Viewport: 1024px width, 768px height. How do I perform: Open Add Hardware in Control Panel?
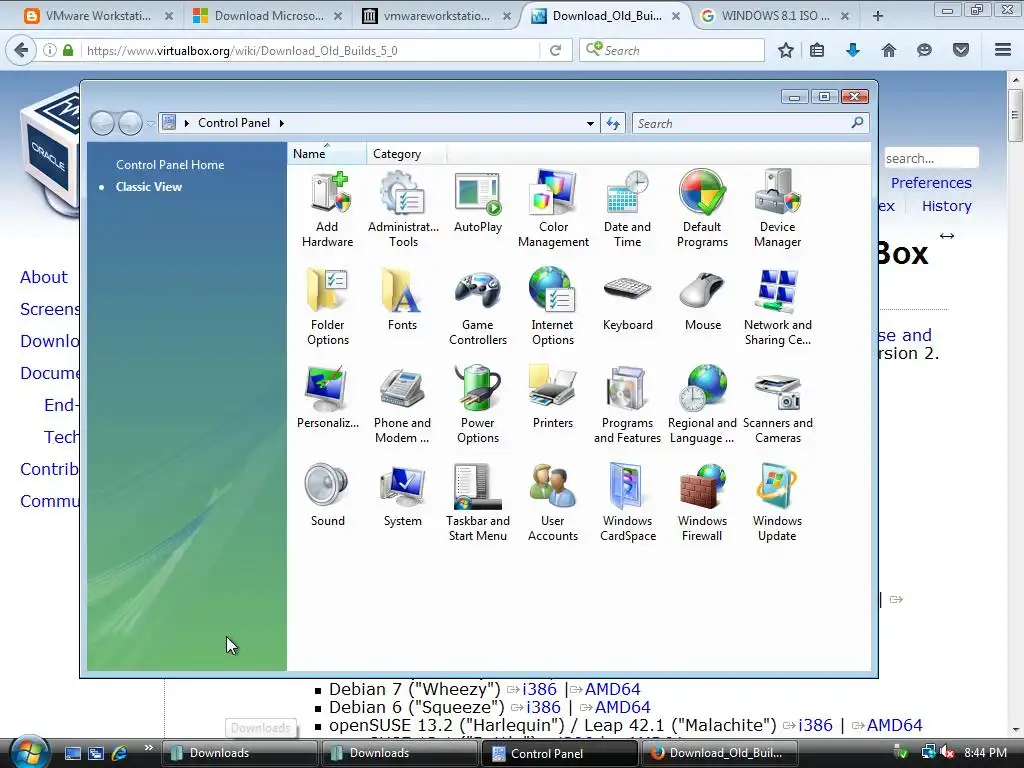[327, 209]
